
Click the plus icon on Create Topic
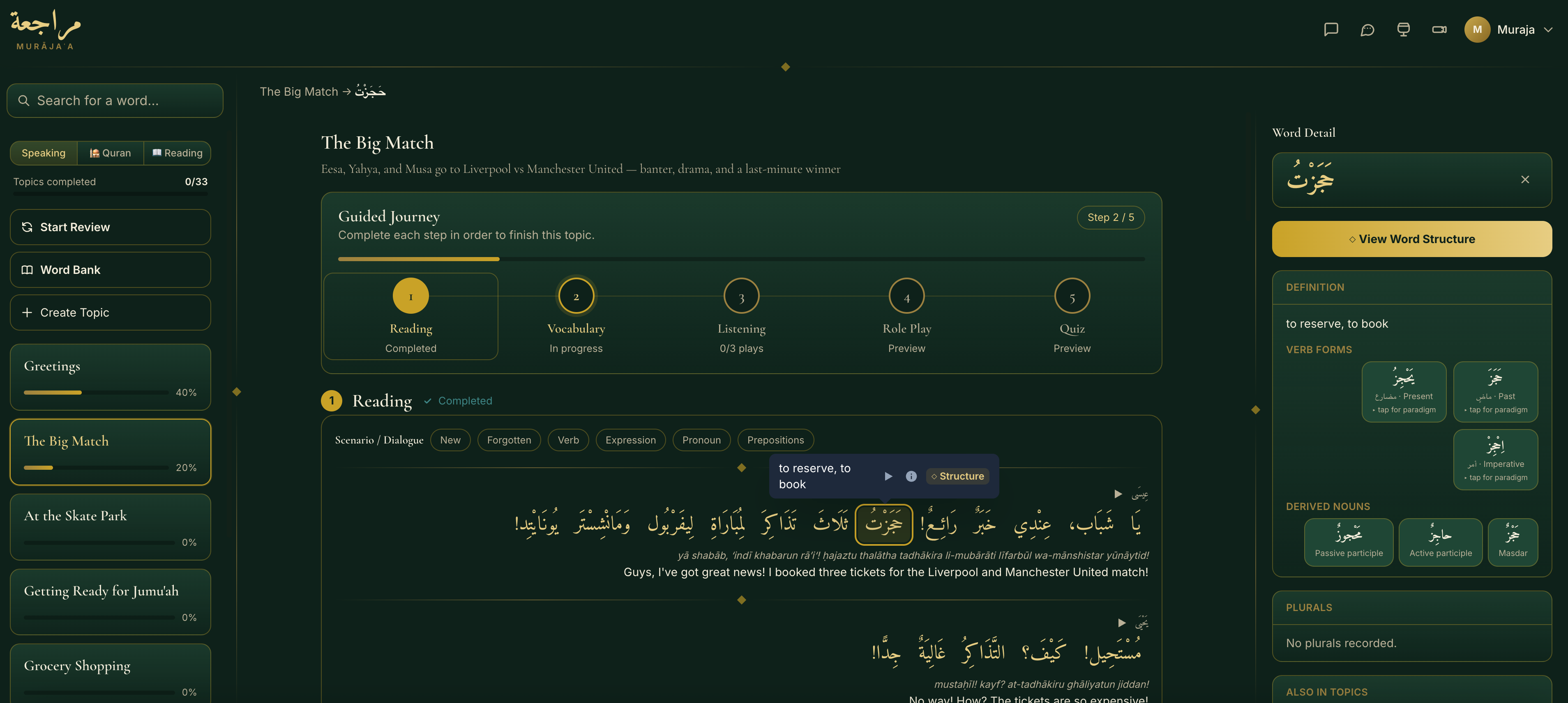click(28, 312)
